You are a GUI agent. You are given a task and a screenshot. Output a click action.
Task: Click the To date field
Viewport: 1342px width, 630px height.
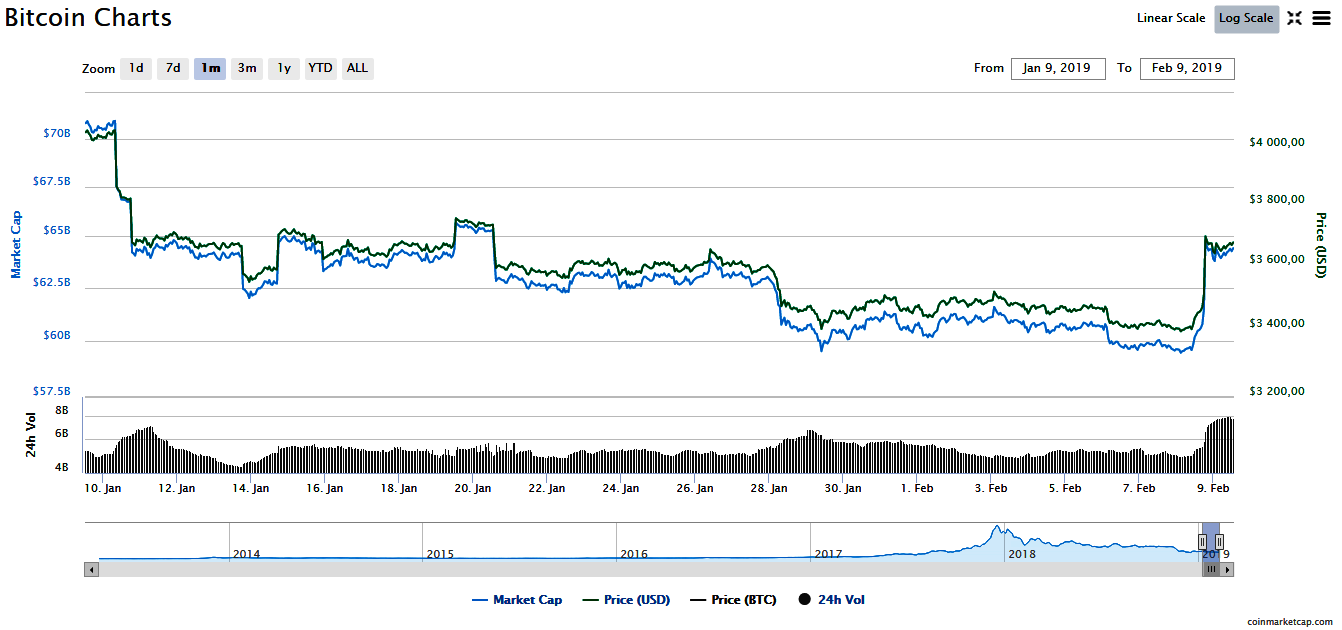click(x=1187, y=68)
